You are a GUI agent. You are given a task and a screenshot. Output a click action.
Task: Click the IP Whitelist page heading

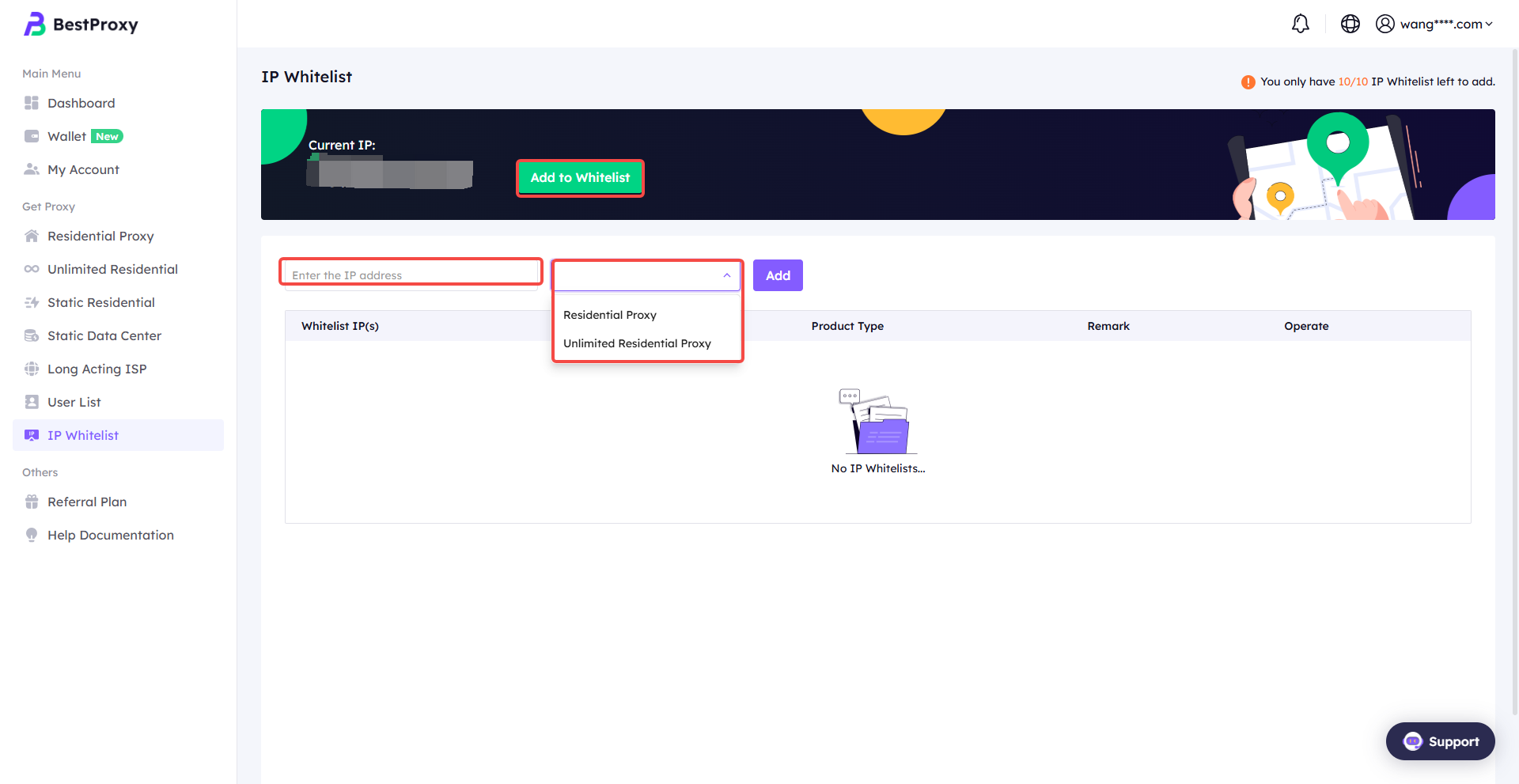(307, 77)
